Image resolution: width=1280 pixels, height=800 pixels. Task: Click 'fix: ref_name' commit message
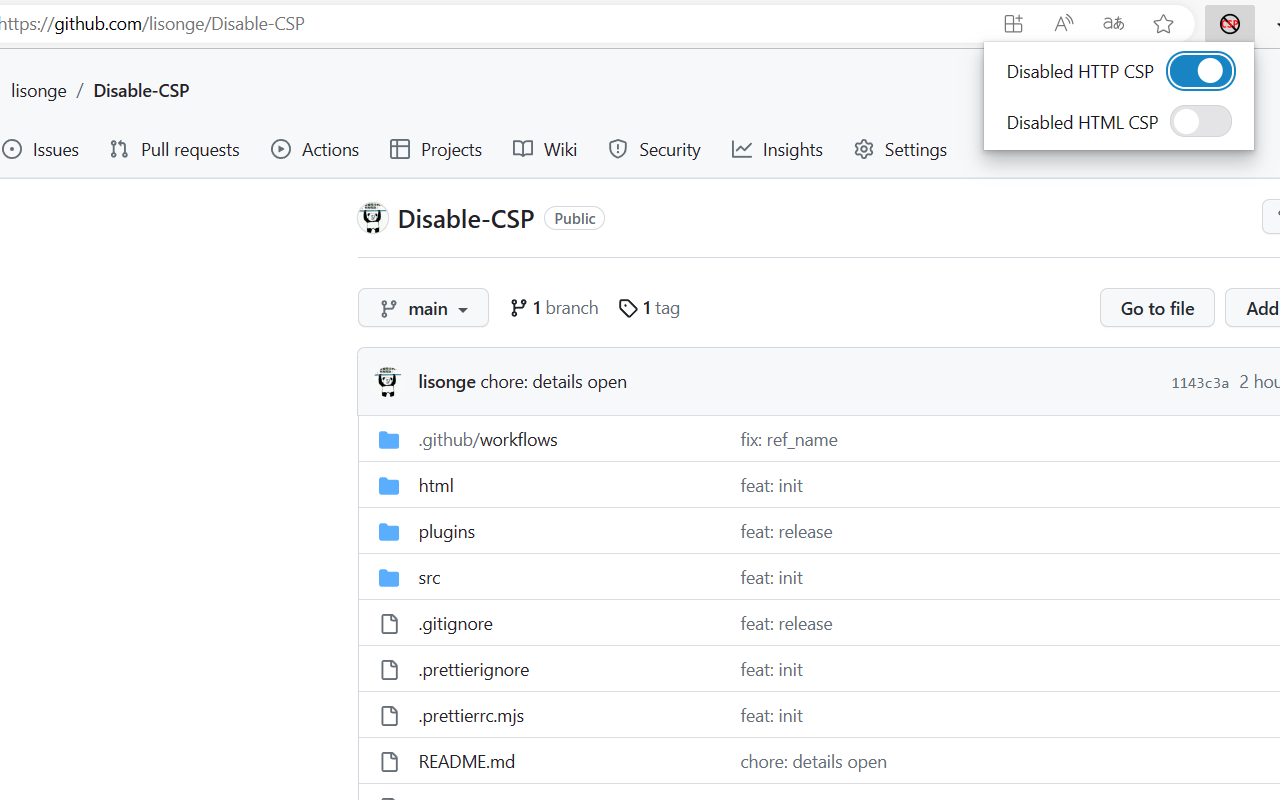point(789,439)
